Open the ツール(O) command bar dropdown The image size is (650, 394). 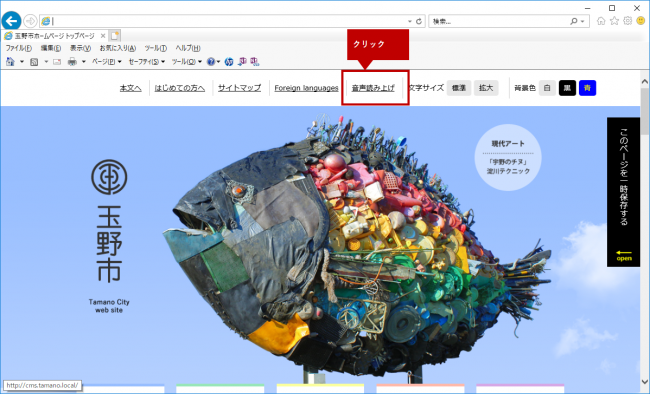tap(187, 62)
